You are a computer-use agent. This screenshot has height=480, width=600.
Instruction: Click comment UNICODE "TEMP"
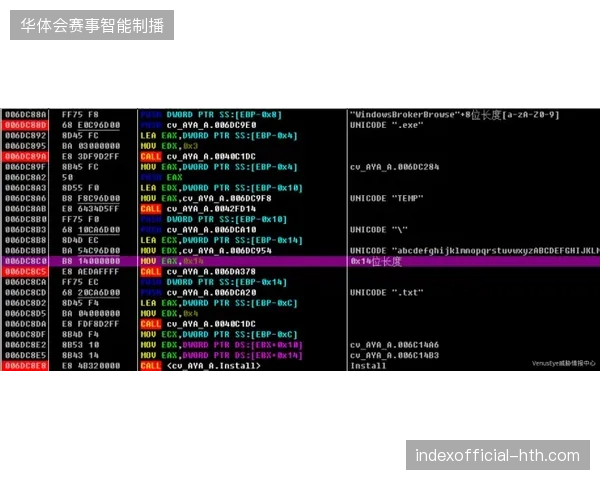pyautogui.click(x=386, y=198)
